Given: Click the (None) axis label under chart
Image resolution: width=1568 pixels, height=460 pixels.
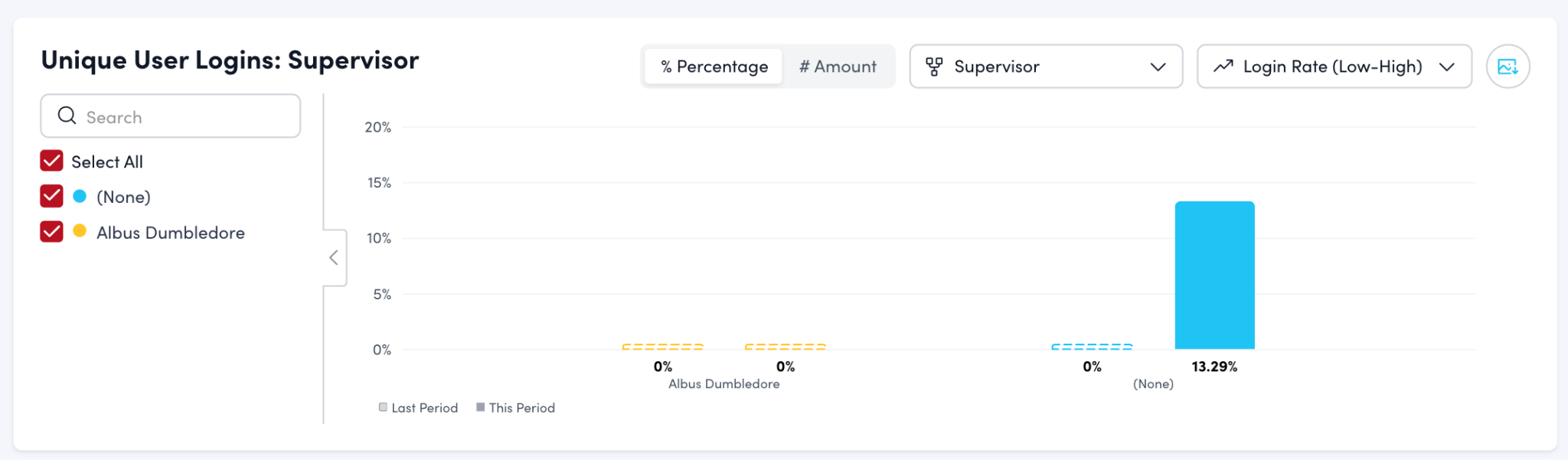Looking at the screenshot, I should (x=1153, y=384).
